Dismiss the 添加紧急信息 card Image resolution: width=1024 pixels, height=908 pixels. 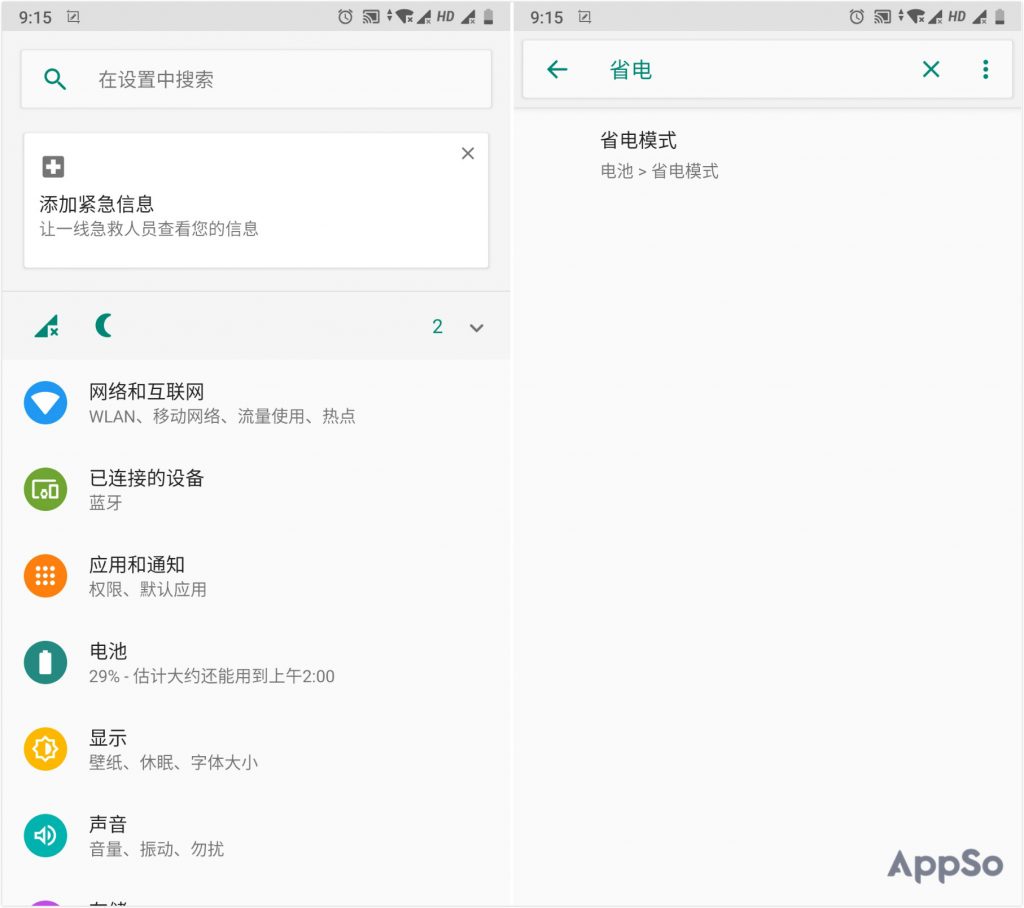coord(467,153)
